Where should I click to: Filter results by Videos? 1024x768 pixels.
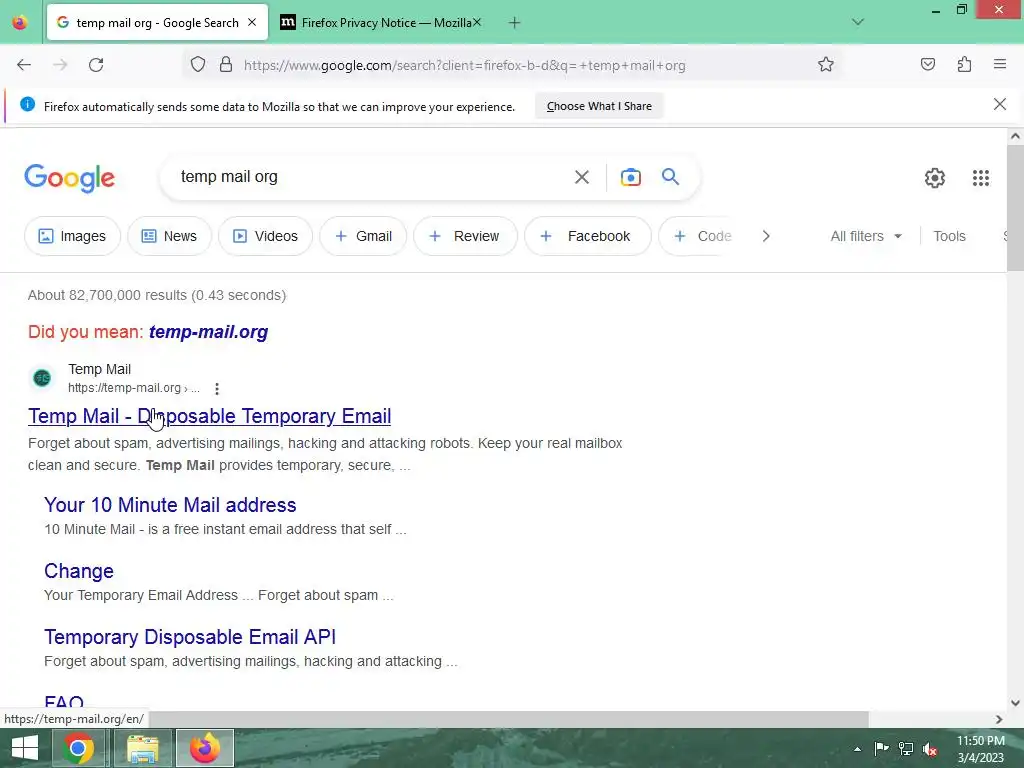click(265, 236)
